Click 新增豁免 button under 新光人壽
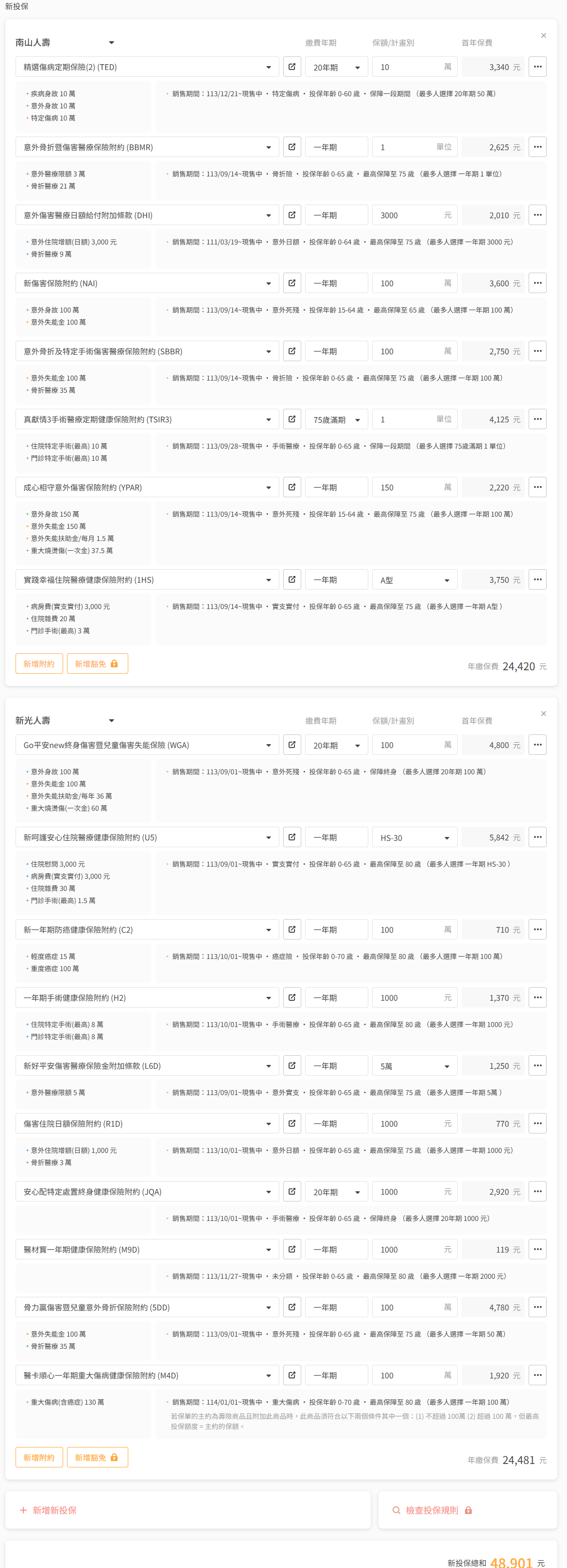Screen dimensions: 567x1568 click(97, 1457)
